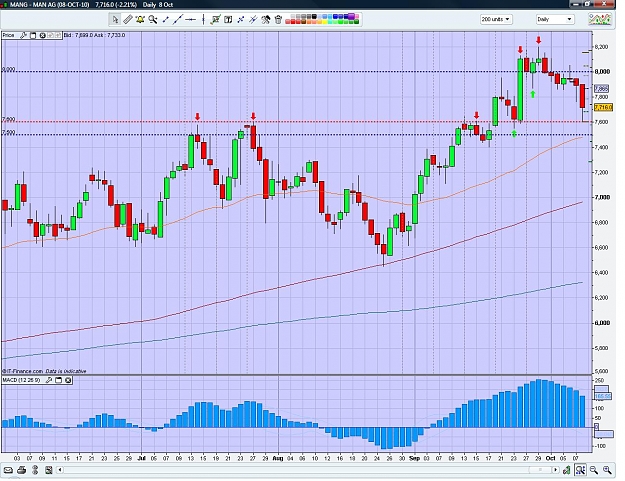Click the envelope mail icon in bottom bar
The width and height of the screenshot is (625, 481).
(x=8, y=470)
